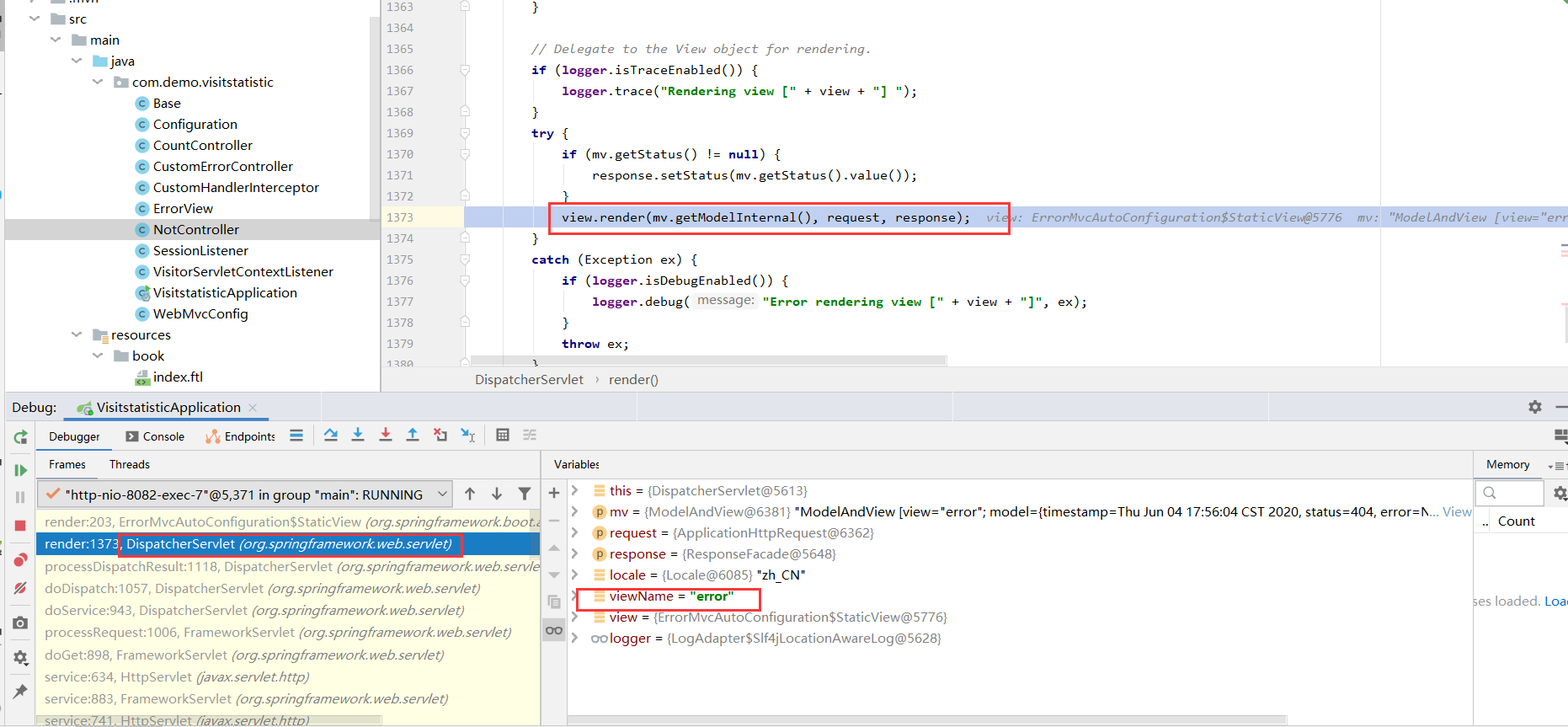Image resolution: width=1568 pixels, height=727 pixels.
Task: Switch to Console tab
Action: coord(155,436)
